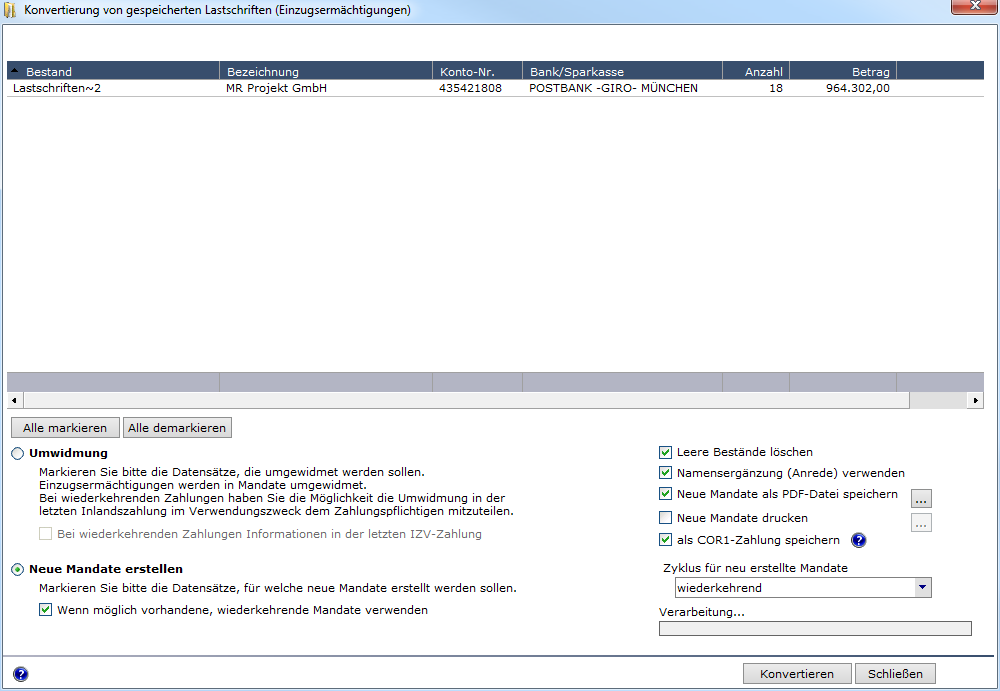Start conversion with the Konvertieren button
1000x691 pixels.
[x=797, y=674]
